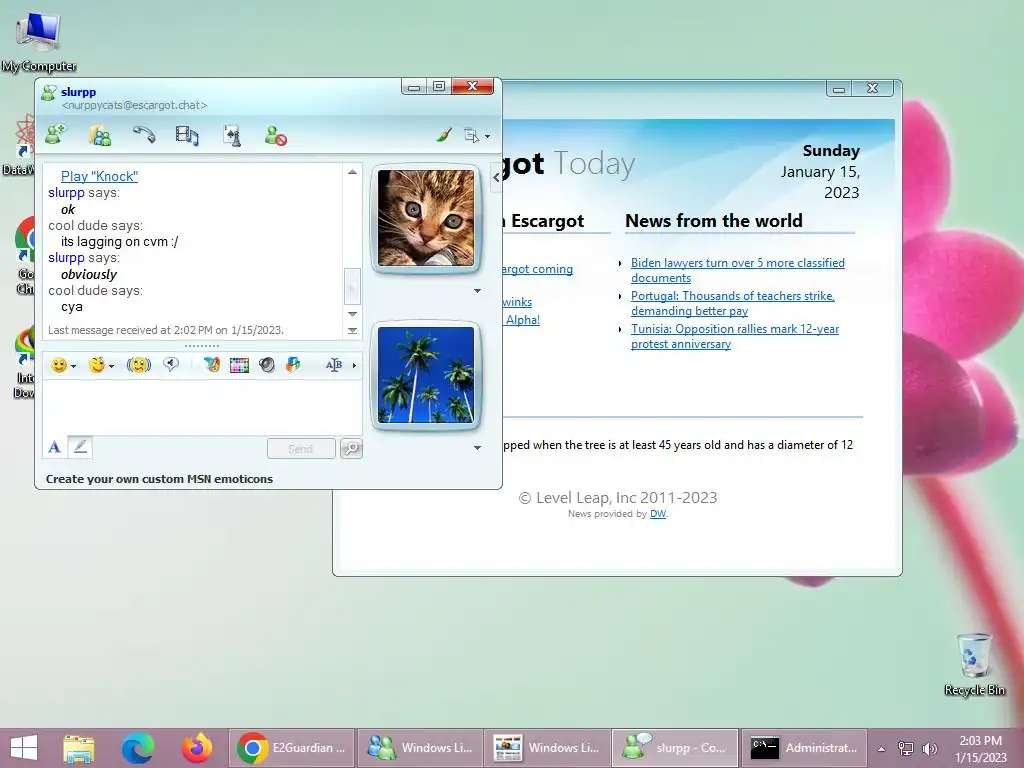
Task: Open the video and music sharing icon
Action: point(187,135)
